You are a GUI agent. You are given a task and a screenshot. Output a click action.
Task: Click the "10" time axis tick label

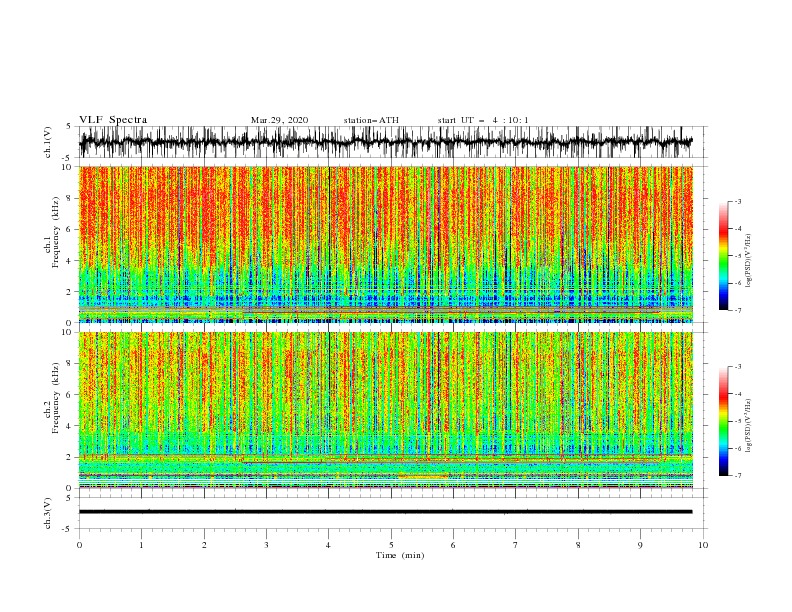point(703,545)
